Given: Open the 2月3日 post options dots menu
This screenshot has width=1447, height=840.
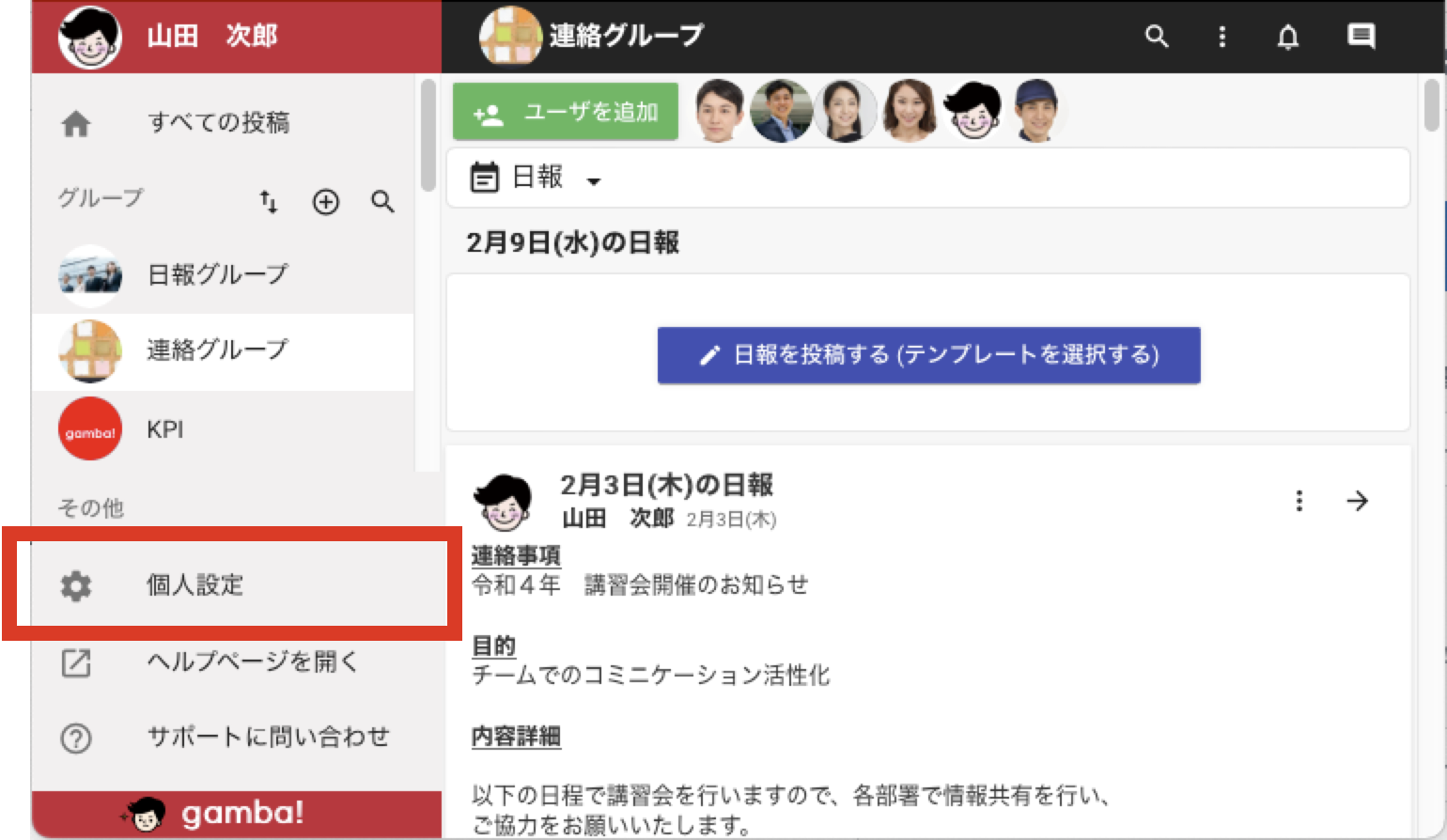Looking at the screenshot, I should click(x=1299, y=501).
